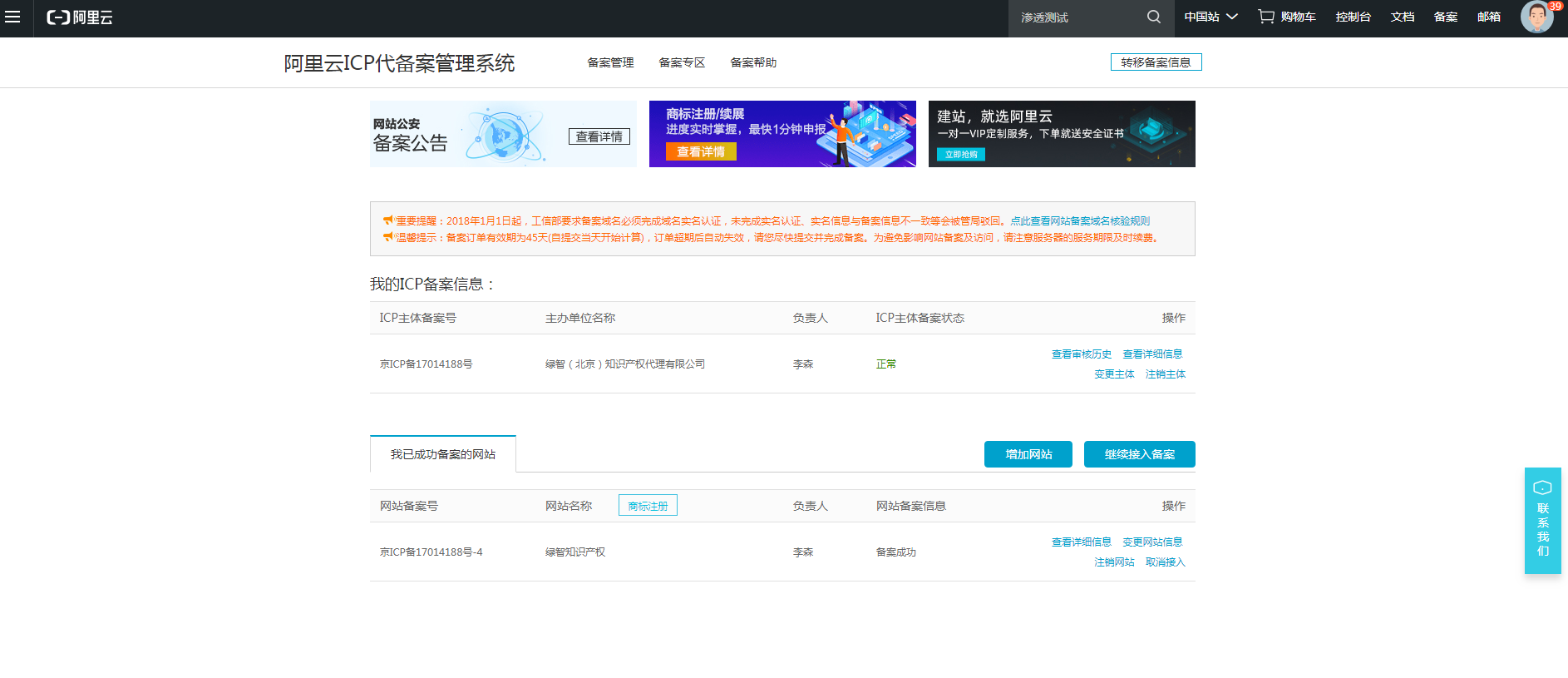This screenshot has height=678, width=1568.
Task: Click the 京ICP备17014188号-4 cell
Action: [431, 552]
